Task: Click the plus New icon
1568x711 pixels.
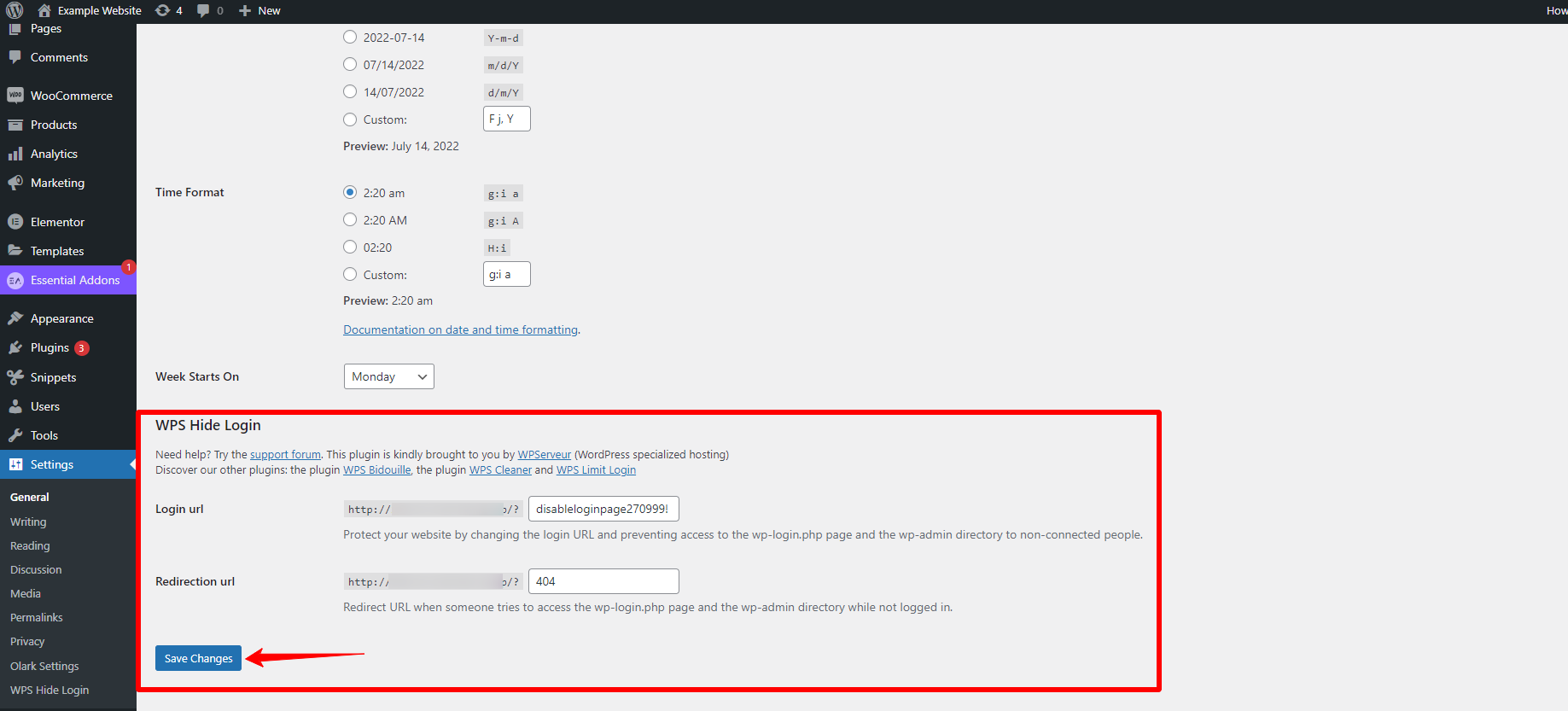Action: click(x=245, y=10)
